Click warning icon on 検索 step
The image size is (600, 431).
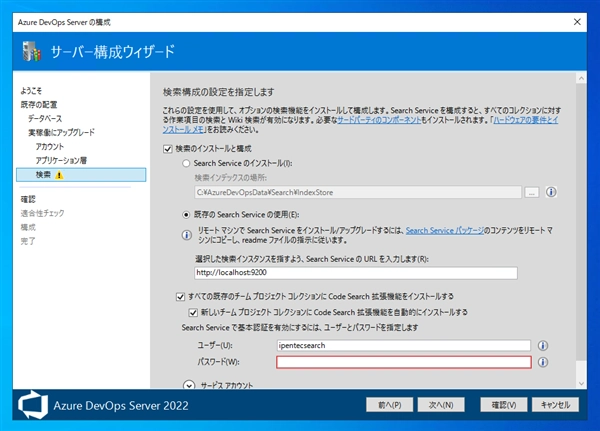click(59, 175)
